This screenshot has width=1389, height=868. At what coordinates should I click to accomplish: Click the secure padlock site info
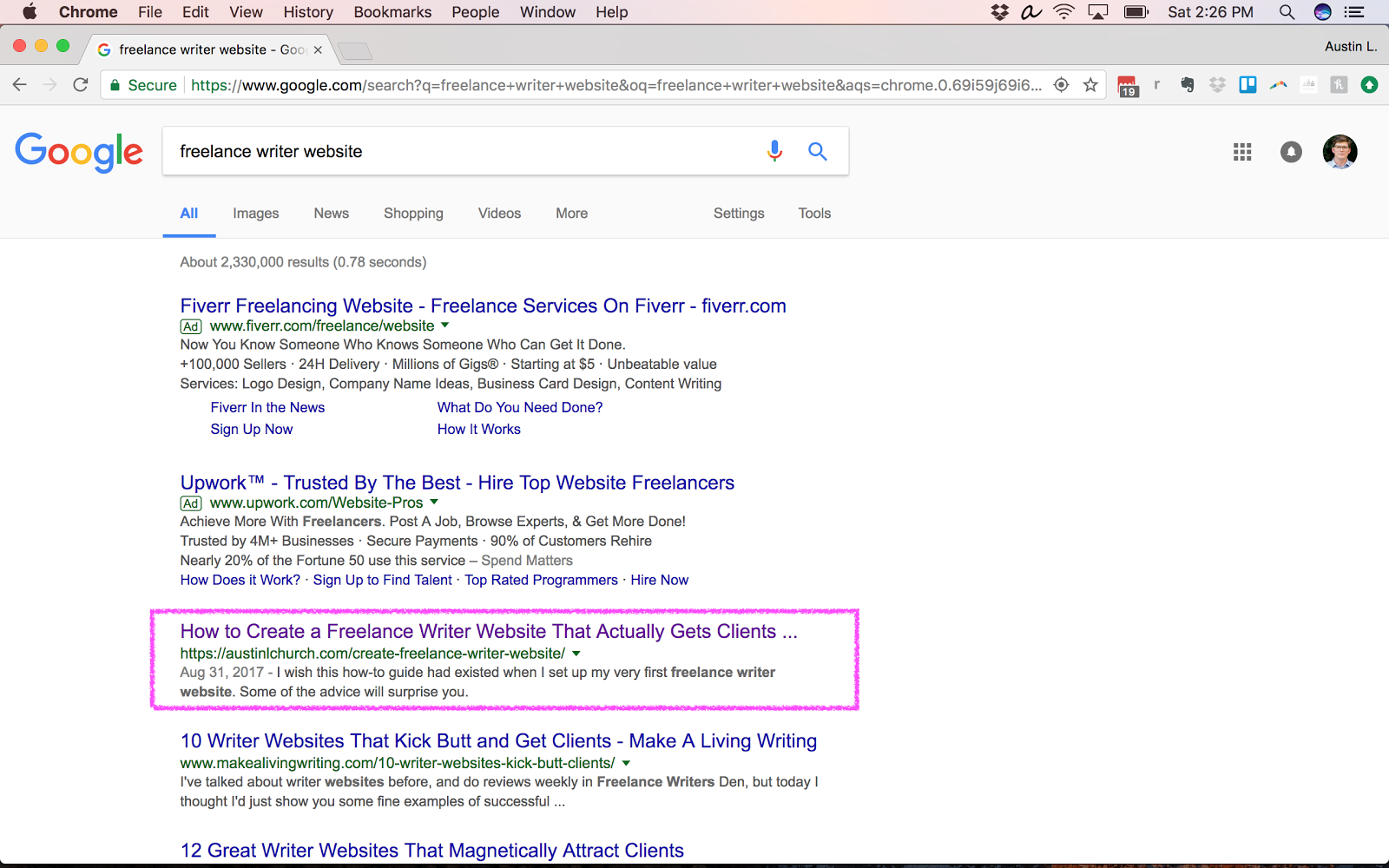[115, 84]
